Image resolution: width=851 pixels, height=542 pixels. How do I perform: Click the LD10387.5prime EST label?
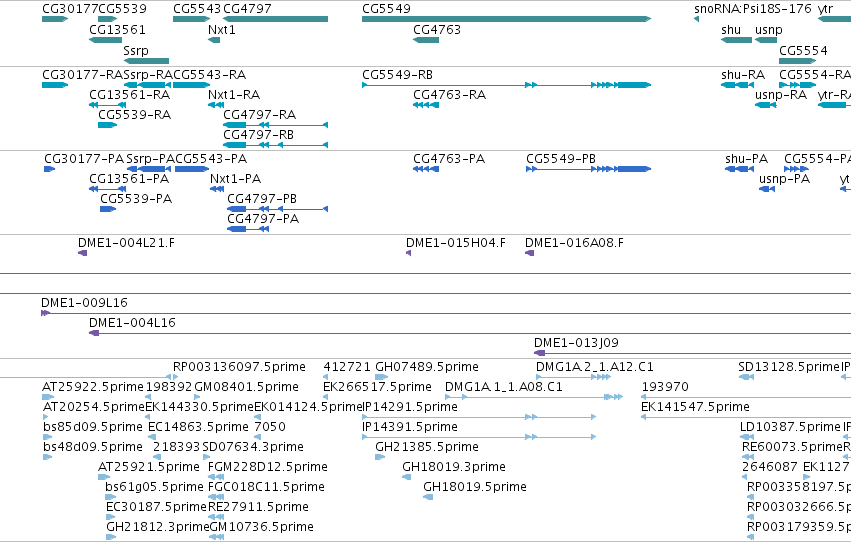790,427
